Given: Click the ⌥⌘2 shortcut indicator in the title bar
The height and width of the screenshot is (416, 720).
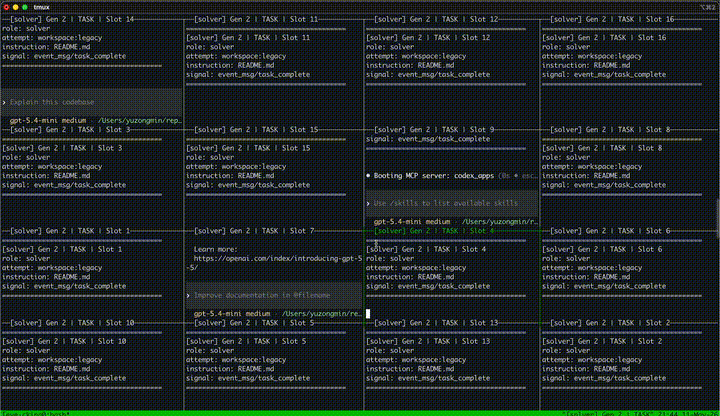Looking at the screenshot, I should point(709,7).
